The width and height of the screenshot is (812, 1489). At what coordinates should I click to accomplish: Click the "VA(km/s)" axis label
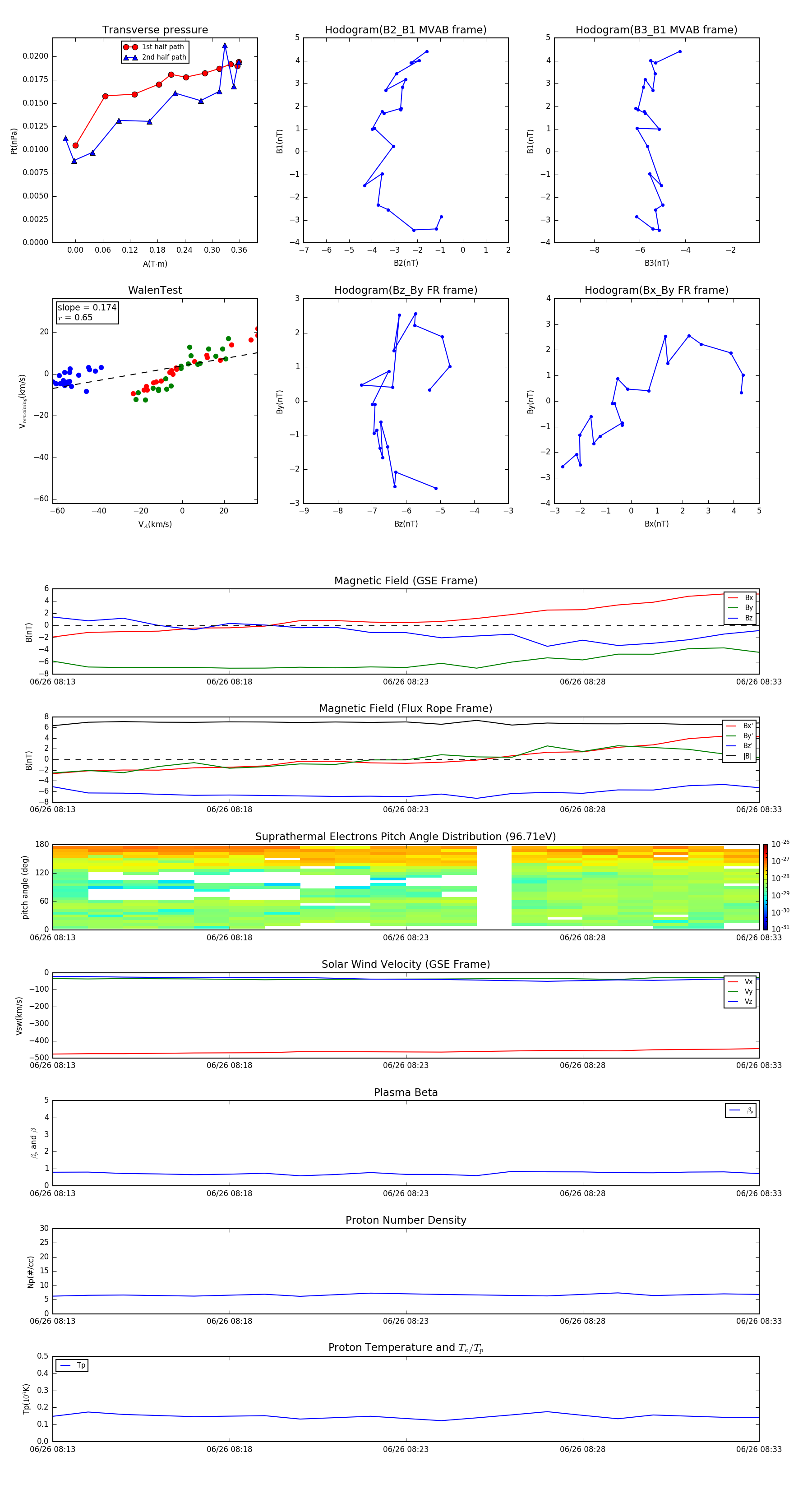[155, 524]
